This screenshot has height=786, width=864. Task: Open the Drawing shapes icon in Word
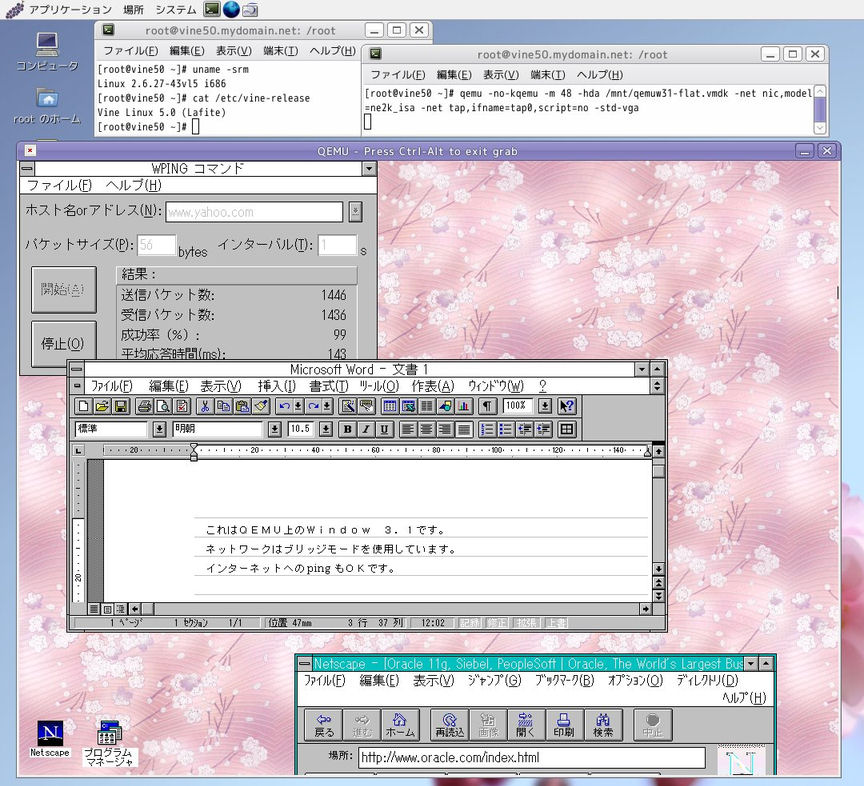[445, 406]
